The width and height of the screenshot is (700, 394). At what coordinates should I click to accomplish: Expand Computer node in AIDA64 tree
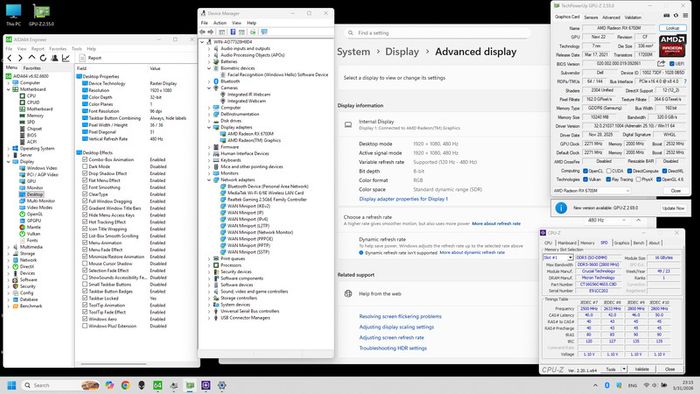[8, 83]
